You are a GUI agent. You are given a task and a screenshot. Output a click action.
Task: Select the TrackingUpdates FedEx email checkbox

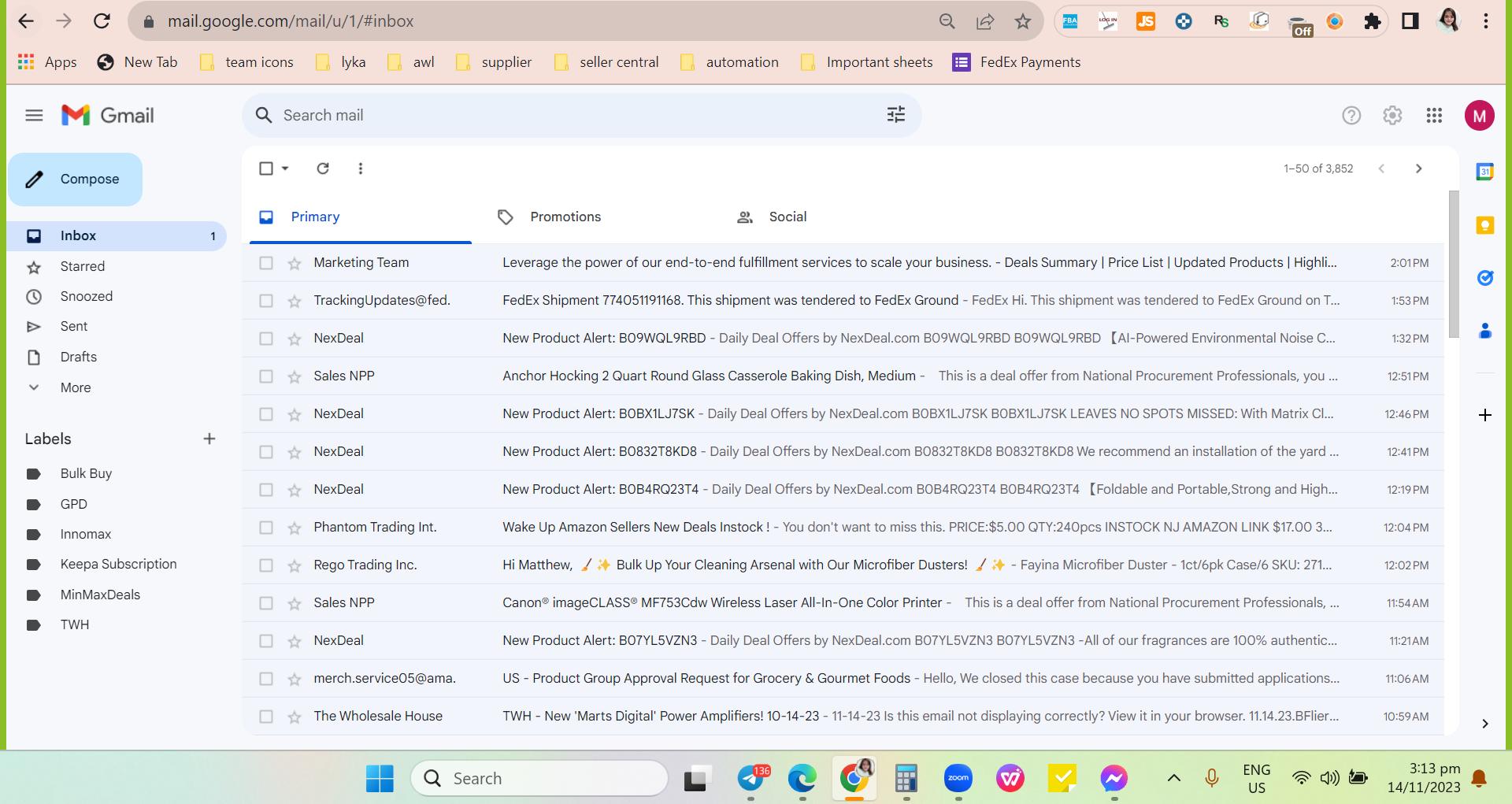[x=266, y=301]
